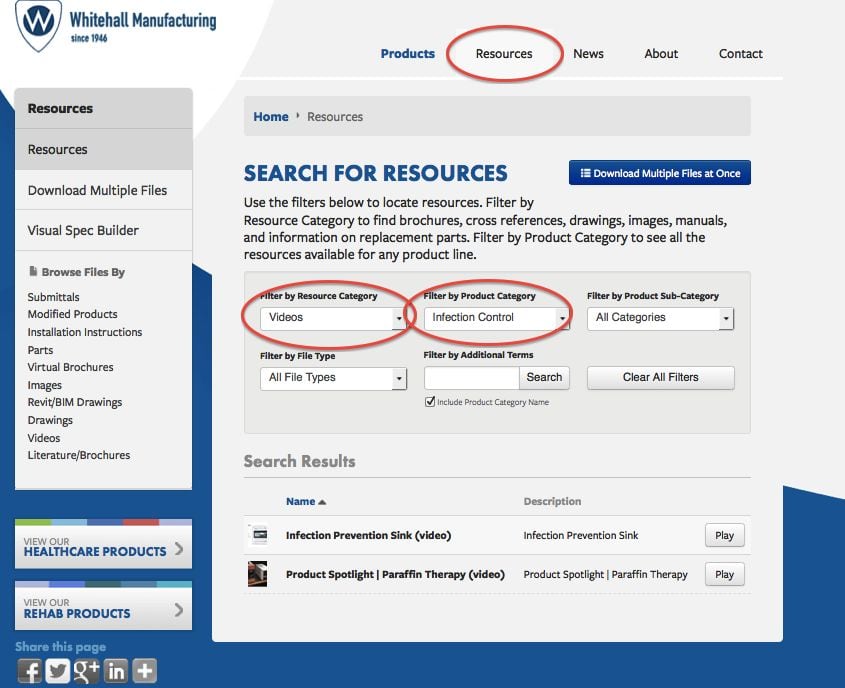Browse files by Installation Instructions
The image size is (845, 688).
[x=85, y=332]
